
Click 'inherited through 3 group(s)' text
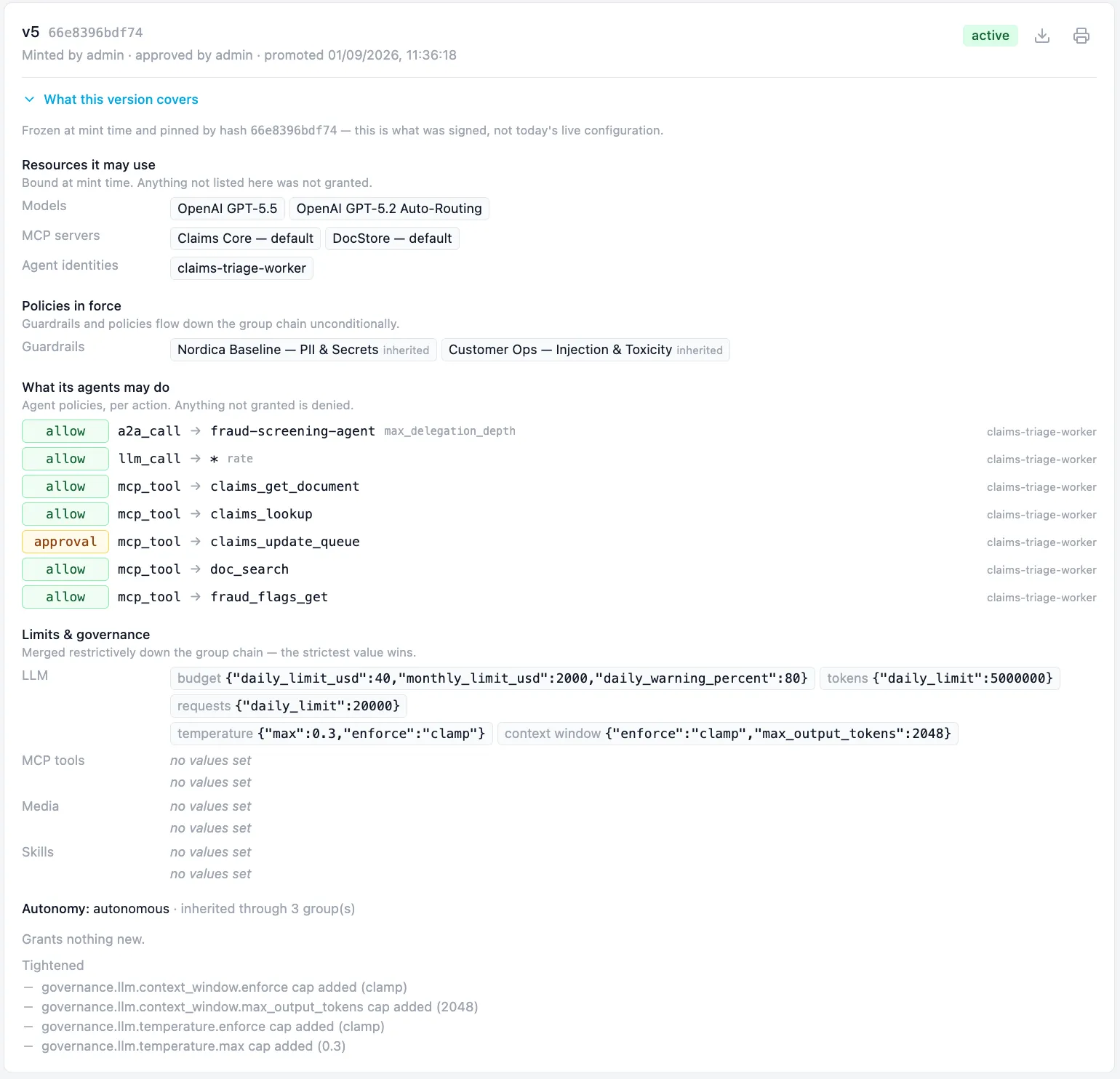[268, 909]
